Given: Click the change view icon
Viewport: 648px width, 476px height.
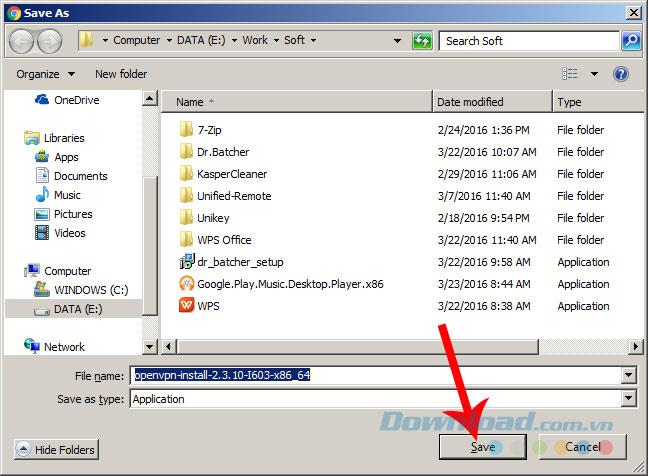Looking at the screenshot, I should point(570,74).
